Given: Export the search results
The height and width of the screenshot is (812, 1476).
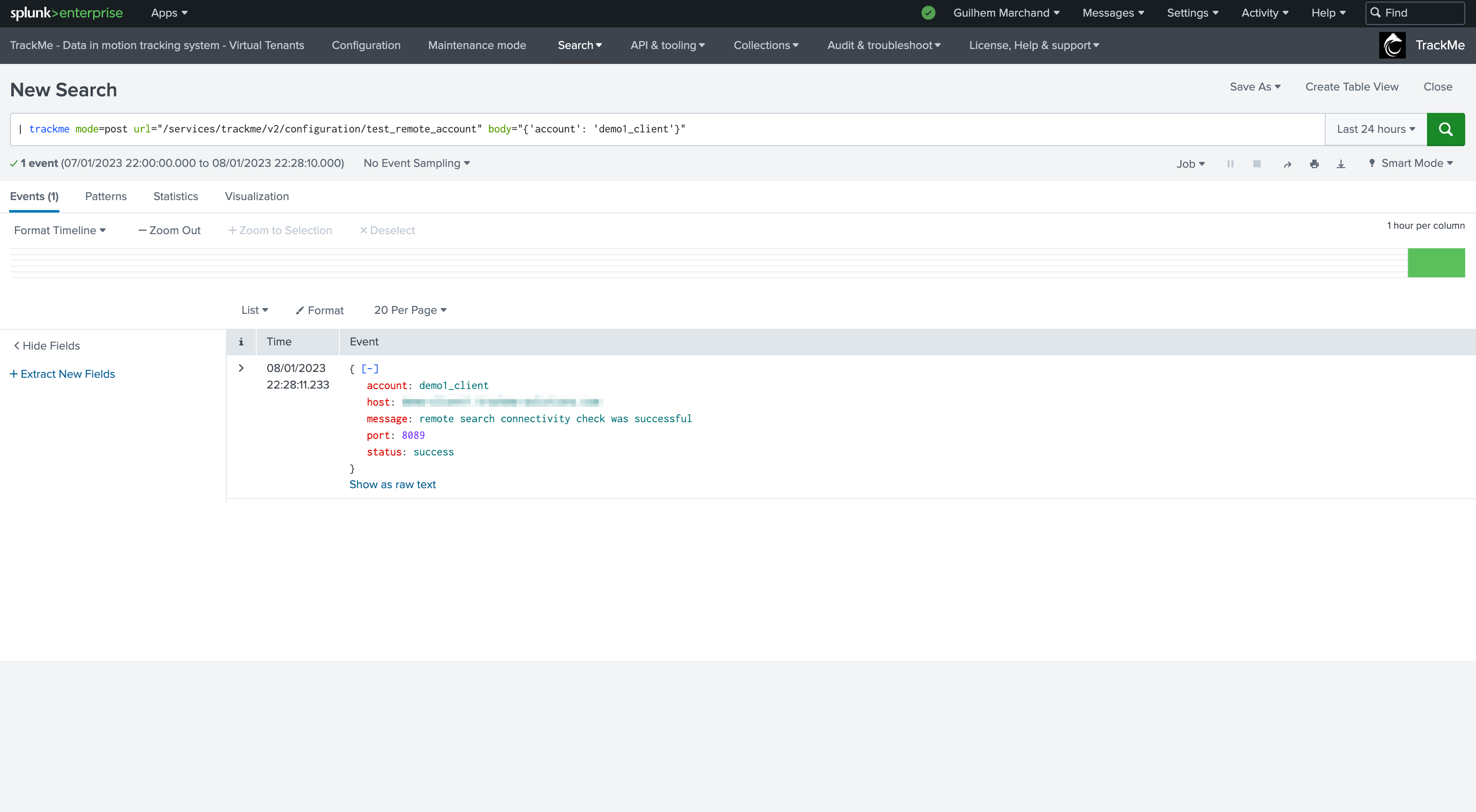Looking at the screenshot, I should 1341,164.
